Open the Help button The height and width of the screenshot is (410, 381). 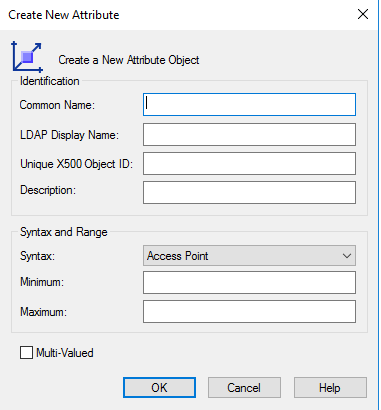(330, 388)
